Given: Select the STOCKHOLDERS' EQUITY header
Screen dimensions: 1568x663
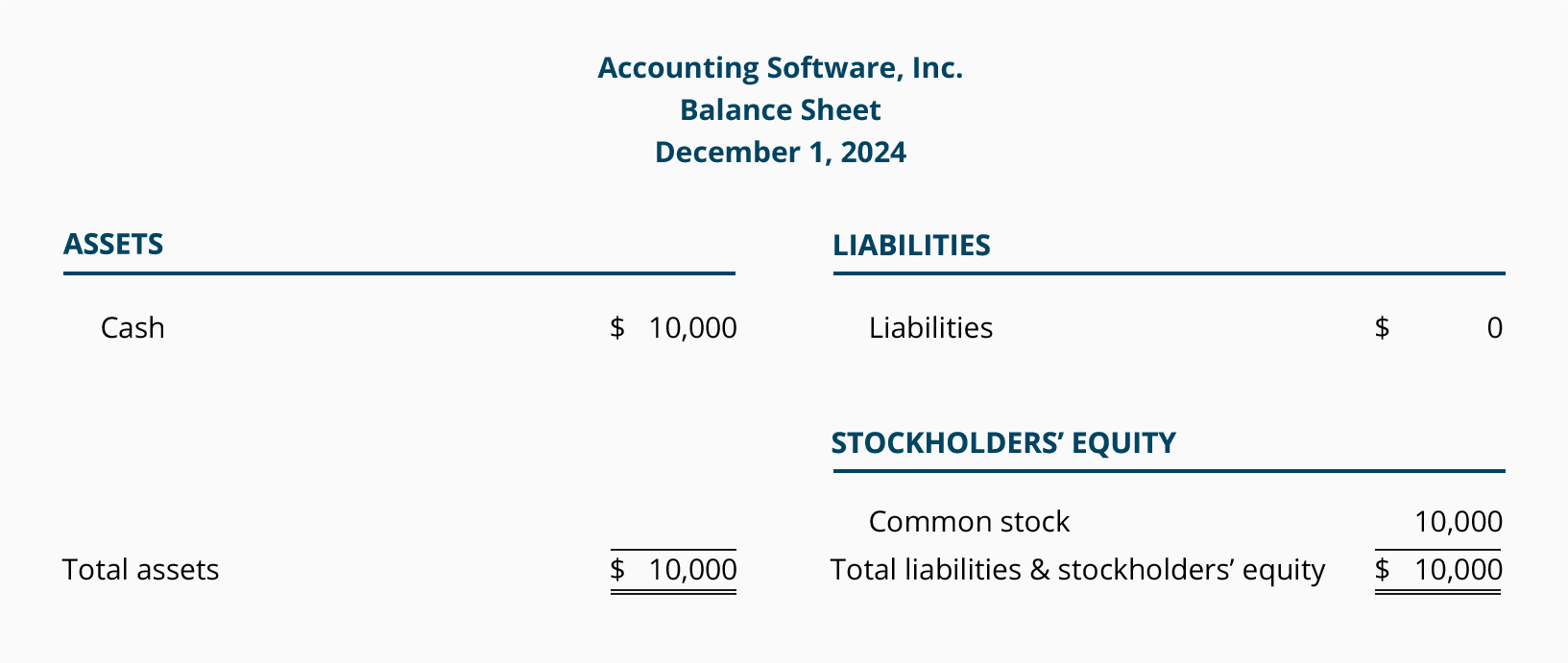Looking at the screenshot, I should (1003, 442).
